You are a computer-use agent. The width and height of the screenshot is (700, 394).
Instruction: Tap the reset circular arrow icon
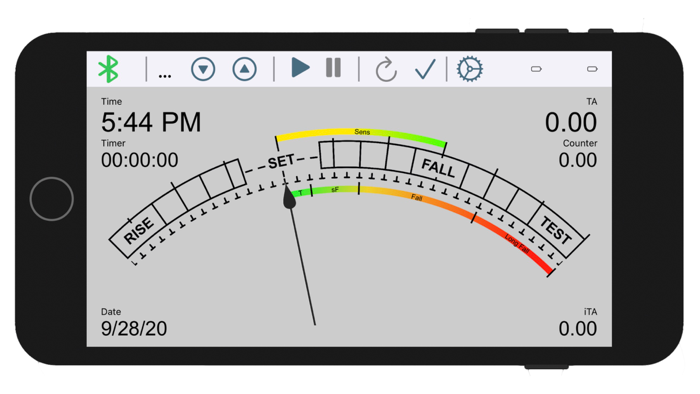pos(386,70)
